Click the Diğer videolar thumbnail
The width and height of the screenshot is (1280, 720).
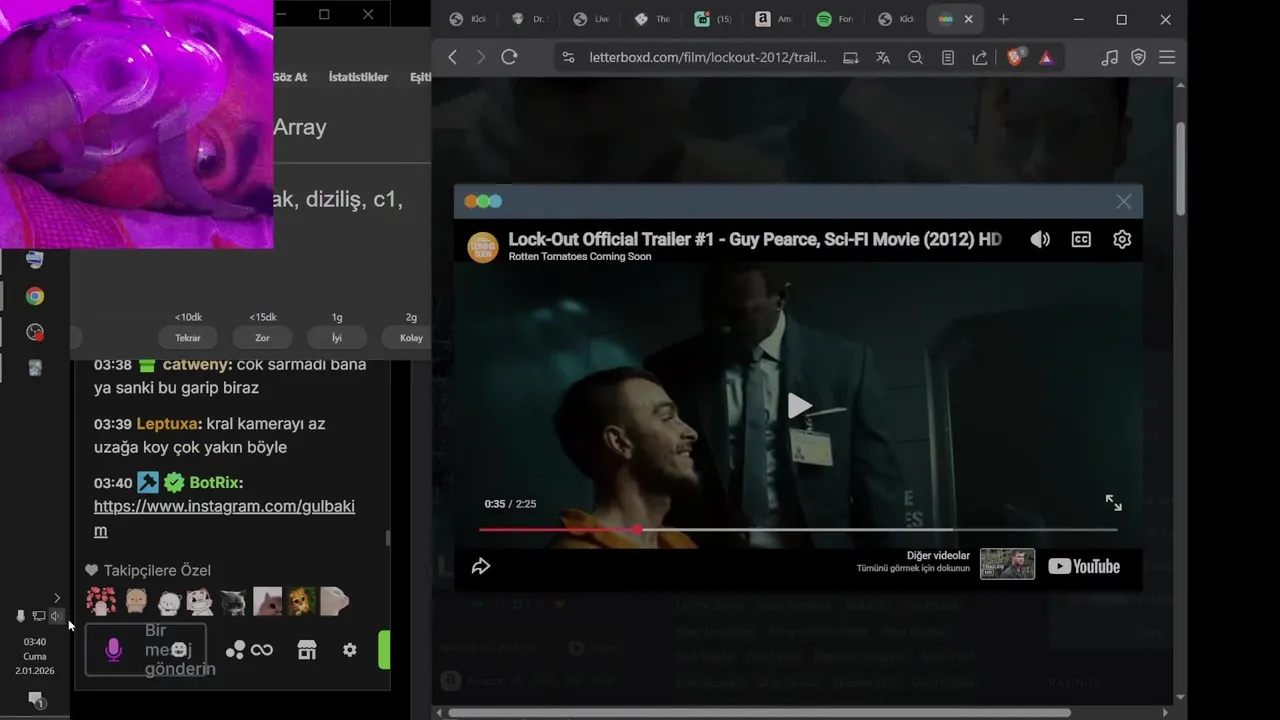(x=1007, y=563)
